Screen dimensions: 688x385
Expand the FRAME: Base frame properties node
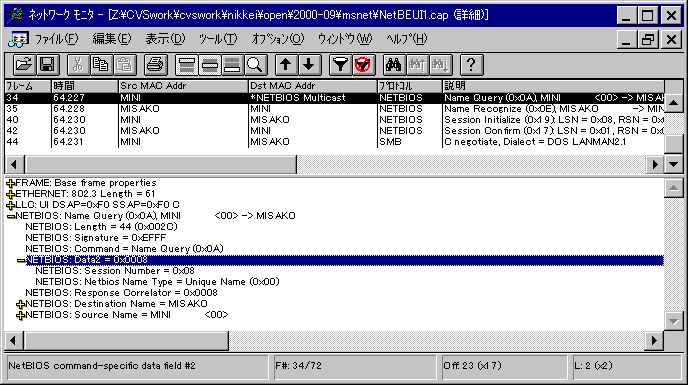click(x=11, y=184)
